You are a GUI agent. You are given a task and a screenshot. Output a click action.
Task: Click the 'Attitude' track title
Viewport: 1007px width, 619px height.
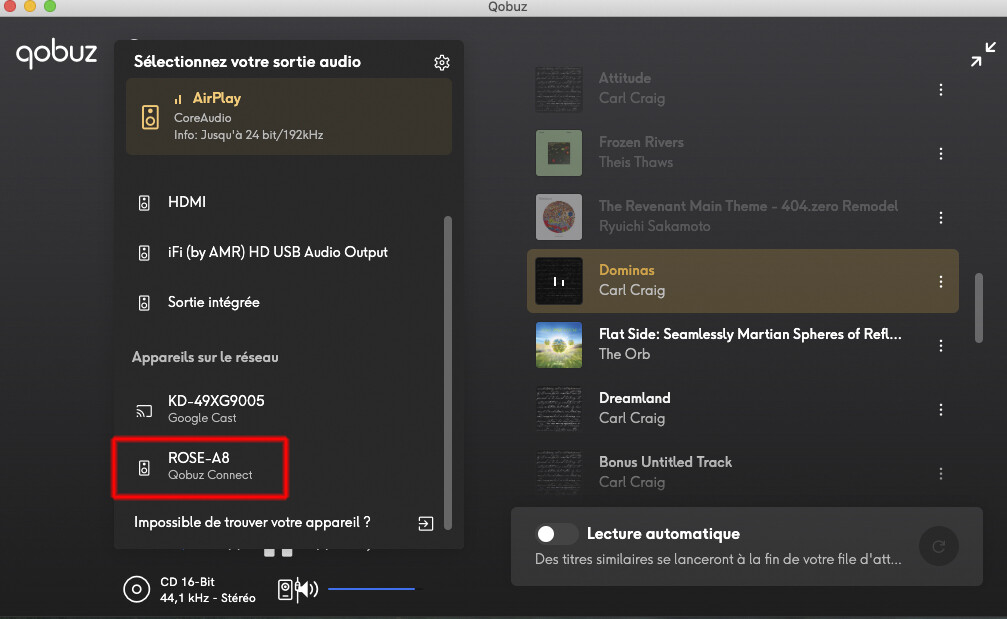625,78
